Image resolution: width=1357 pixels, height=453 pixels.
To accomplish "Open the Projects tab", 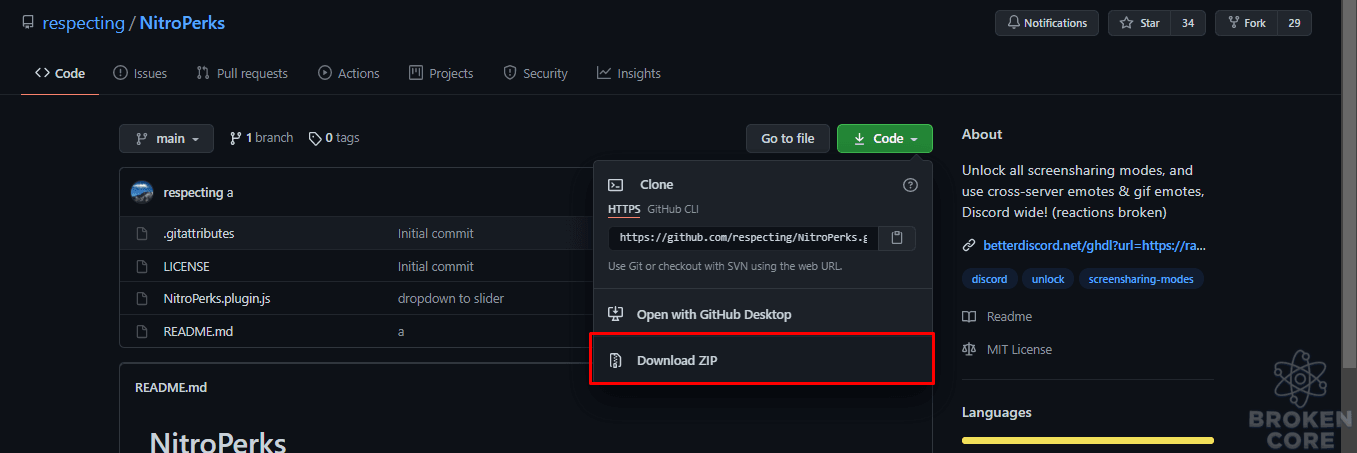I will point(441,73).
